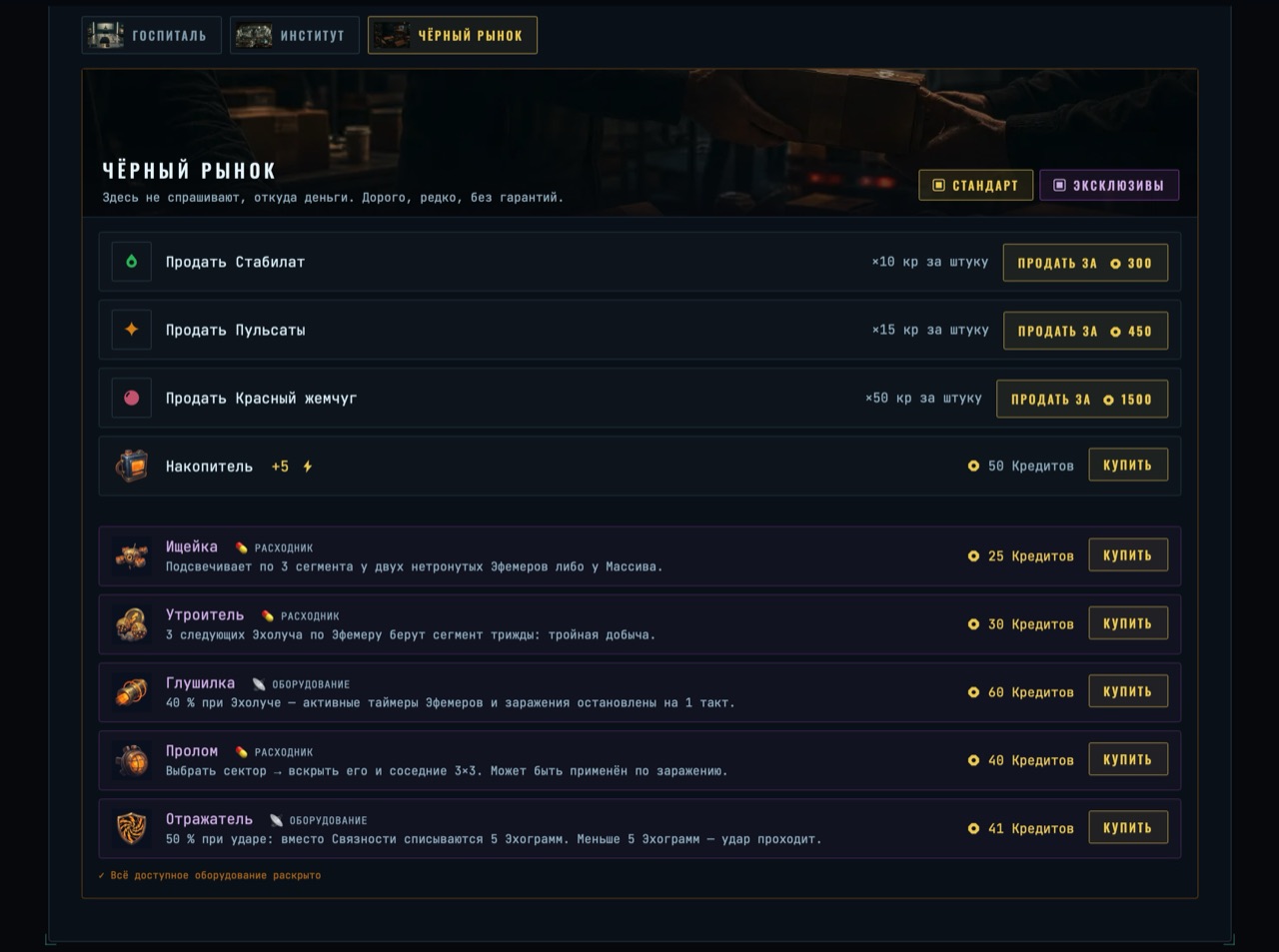Click the '×15 кр за штуку' rate text

click(x=930, y=330)
